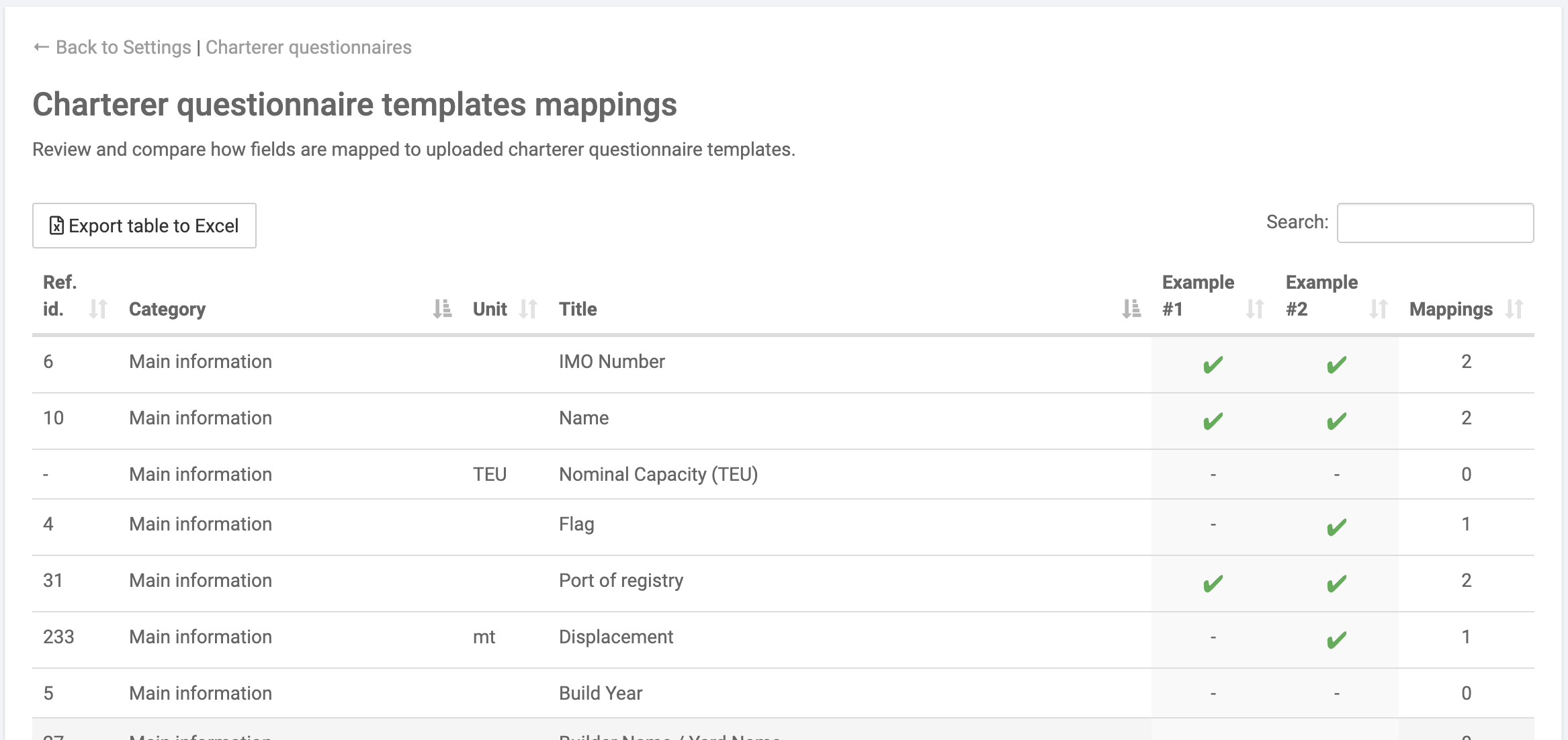Click Example #1 column sort icon
This screenshot has height=740, width=1568.
1254,309
